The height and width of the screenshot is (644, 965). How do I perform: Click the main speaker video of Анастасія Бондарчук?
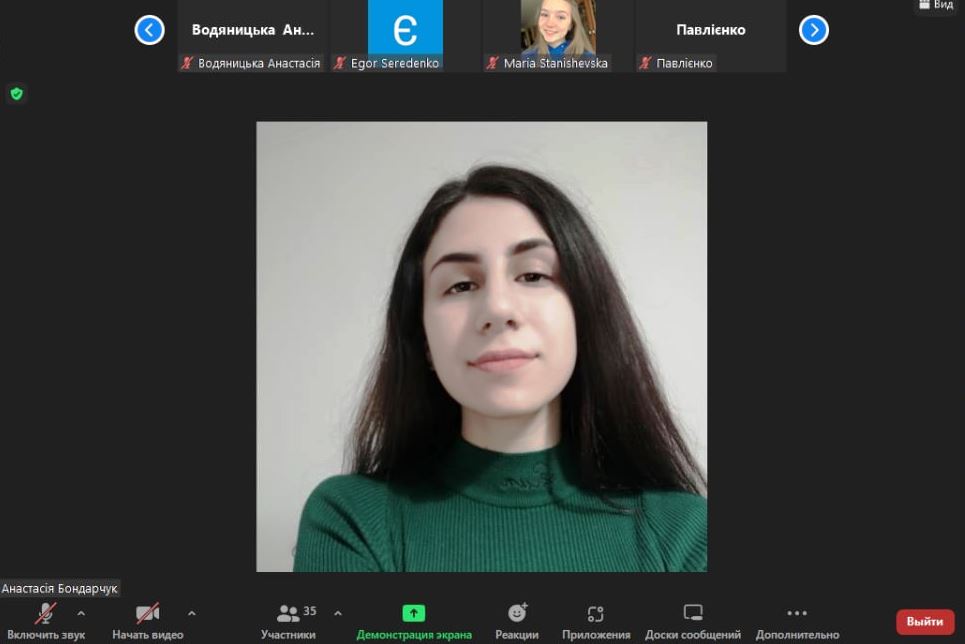tap(481, 347)
